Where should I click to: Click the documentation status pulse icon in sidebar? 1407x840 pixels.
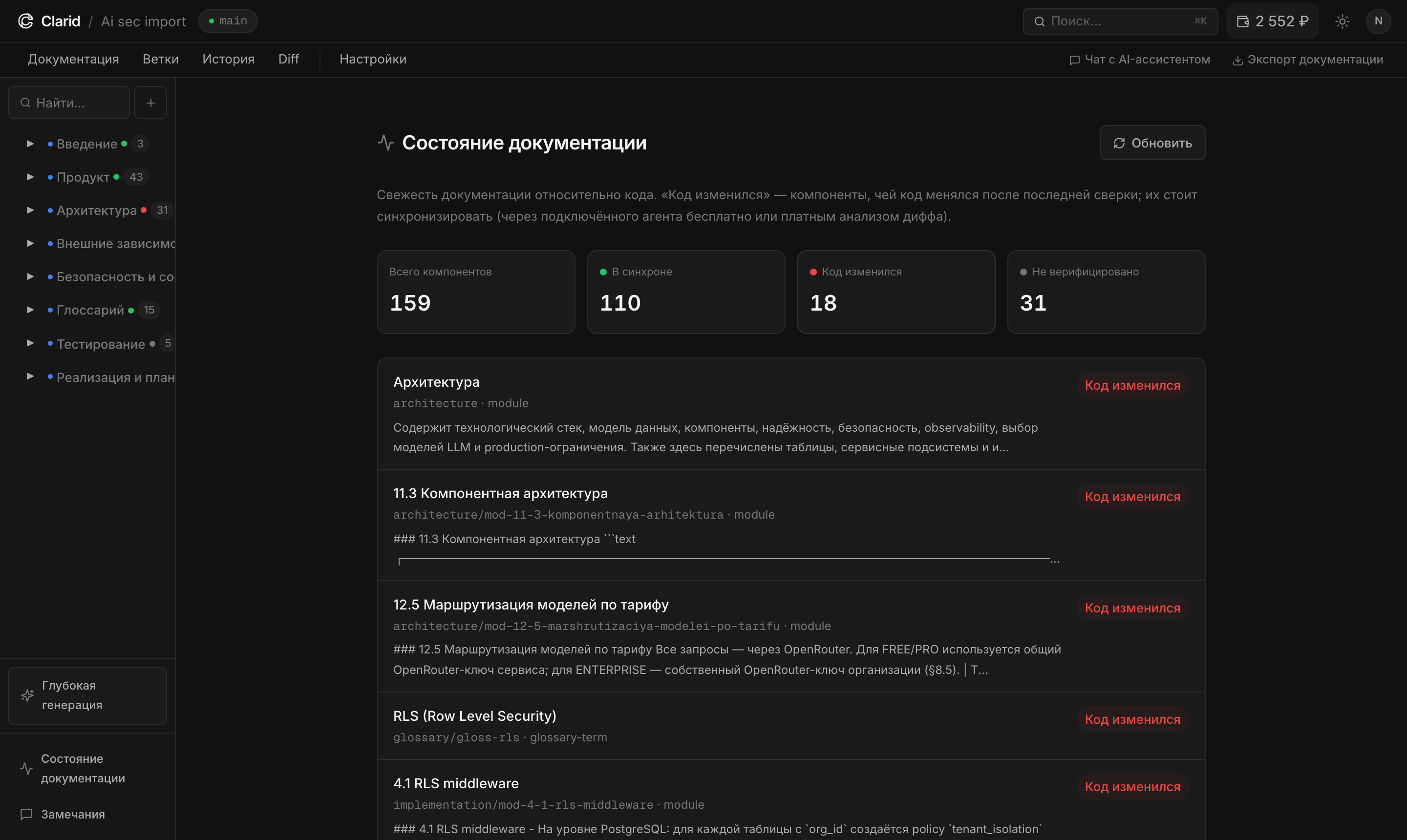pos(26,768)
